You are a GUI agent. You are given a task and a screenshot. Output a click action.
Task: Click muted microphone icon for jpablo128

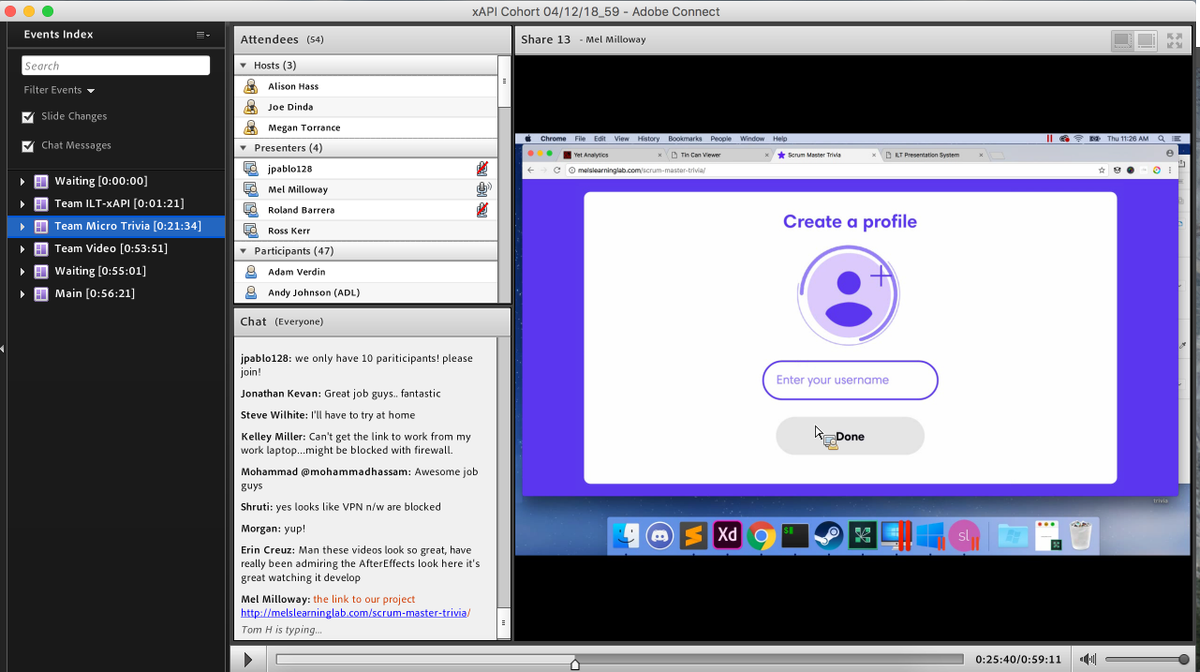483,168
